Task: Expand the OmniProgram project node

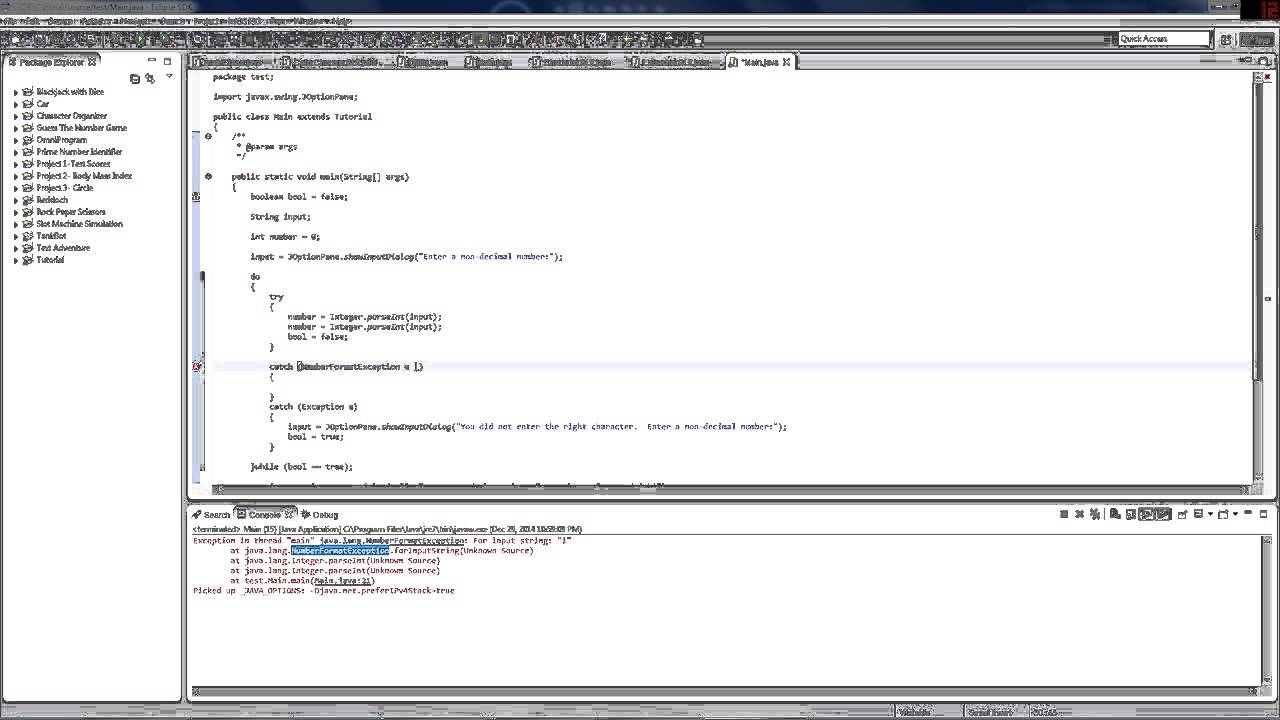Action: coord(16,140)
